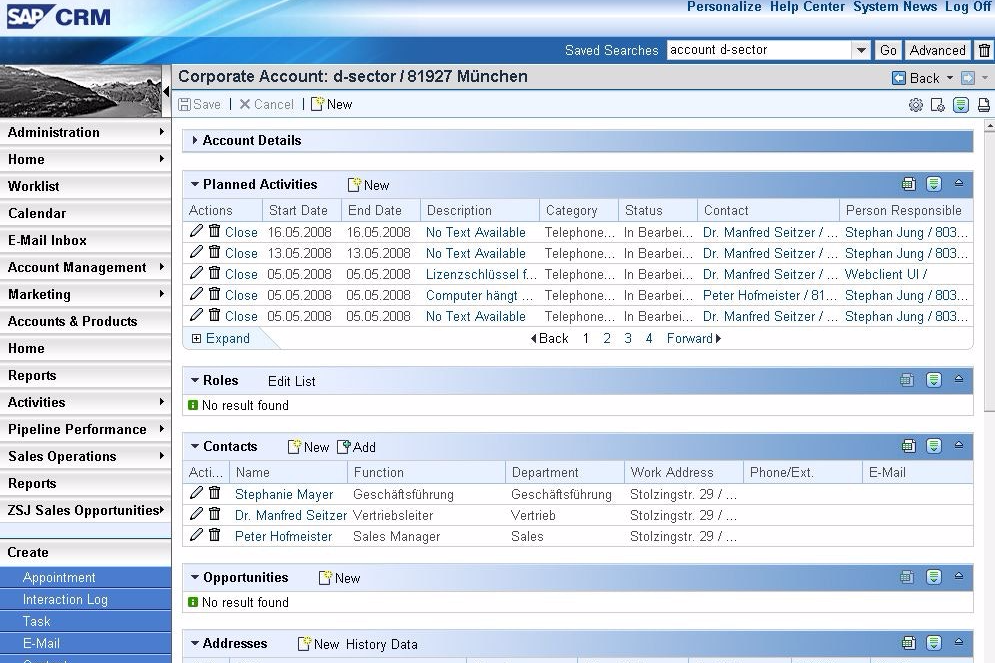
Task: Open the Back history dropdown arrow
Action: click(x=949, y=78)
